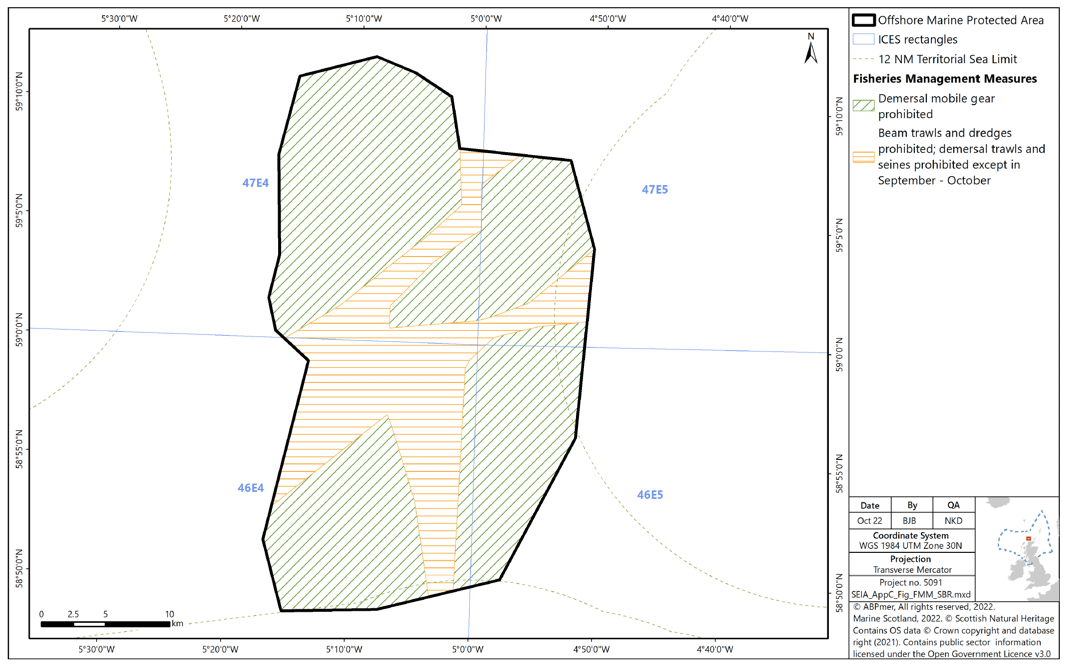Select the 12 NM Territorial Sea Limit dashed-line symbol
The image size is (1067, 668).
864,59
